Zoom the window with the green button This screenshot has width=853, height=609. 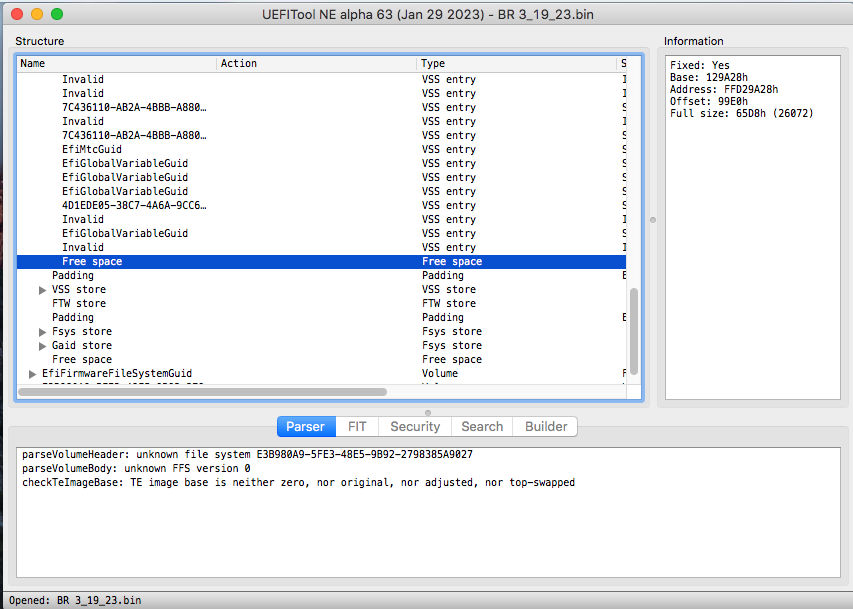[57, 14]
